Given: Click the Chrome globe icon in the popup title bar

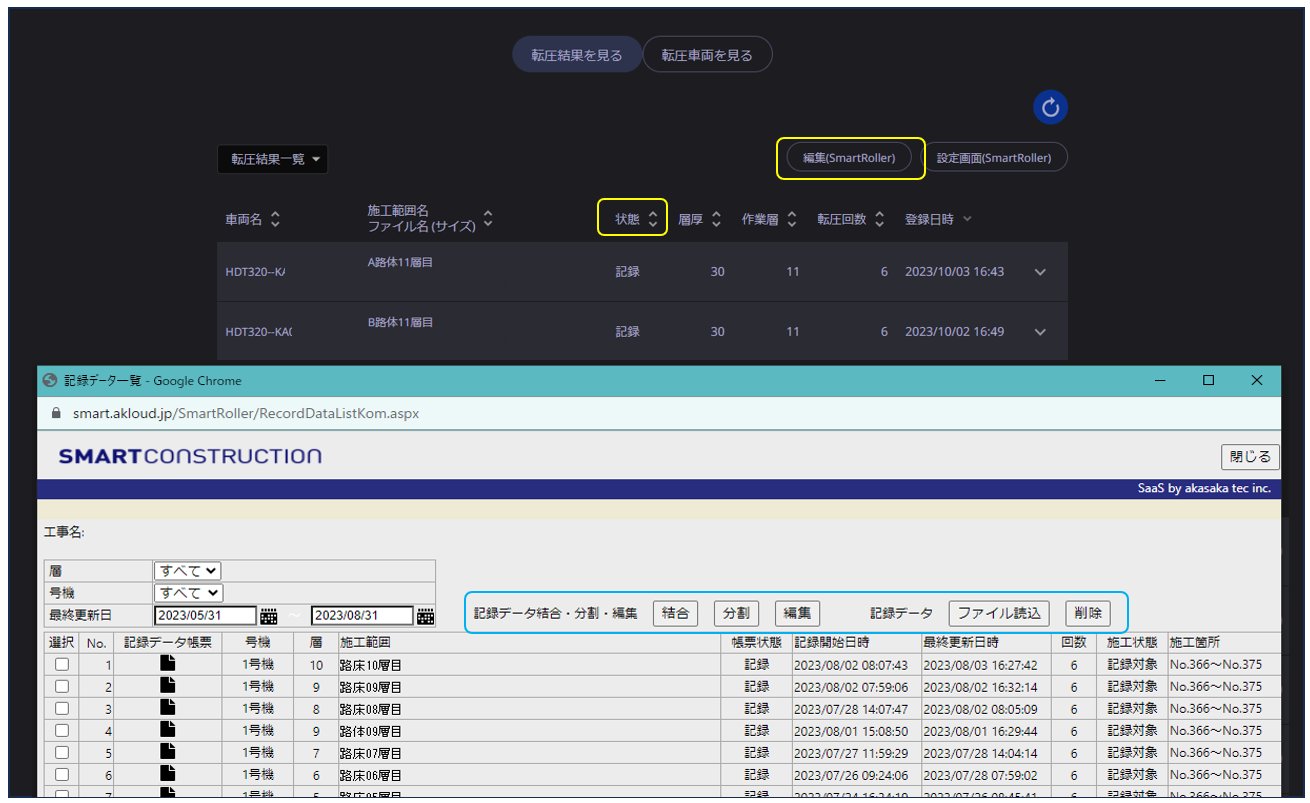Looking at the screenshot, I should coord(50,381).
